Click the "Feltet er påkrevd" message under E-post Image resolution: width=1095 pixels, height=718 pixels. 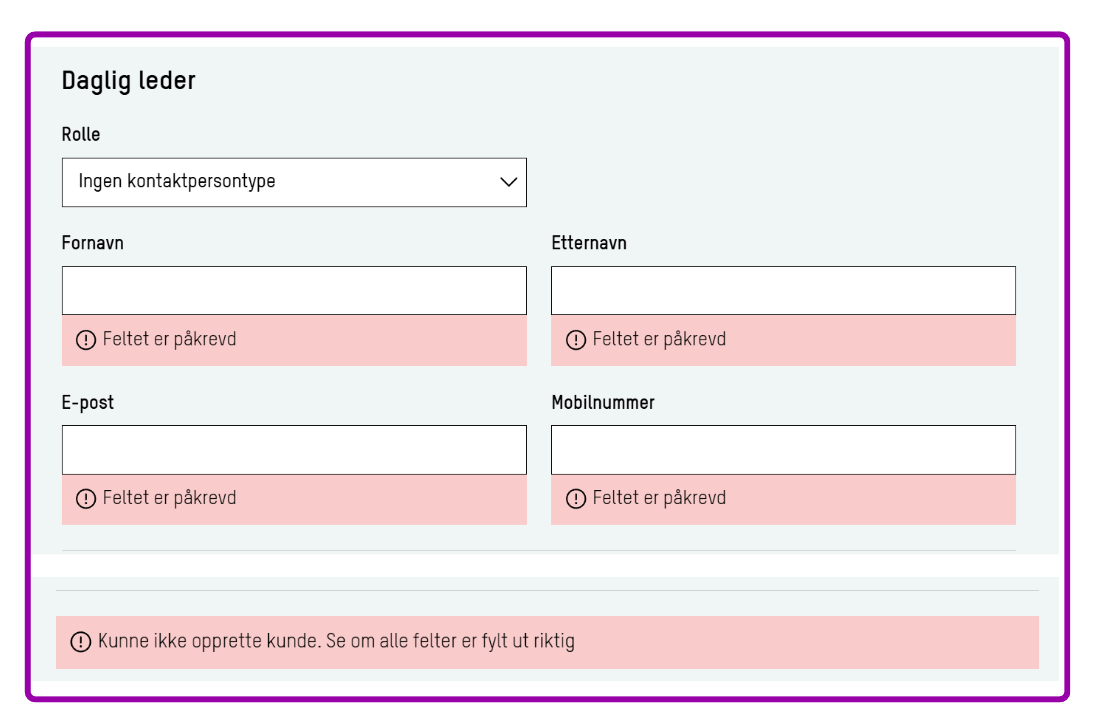[x=169, y=499]
